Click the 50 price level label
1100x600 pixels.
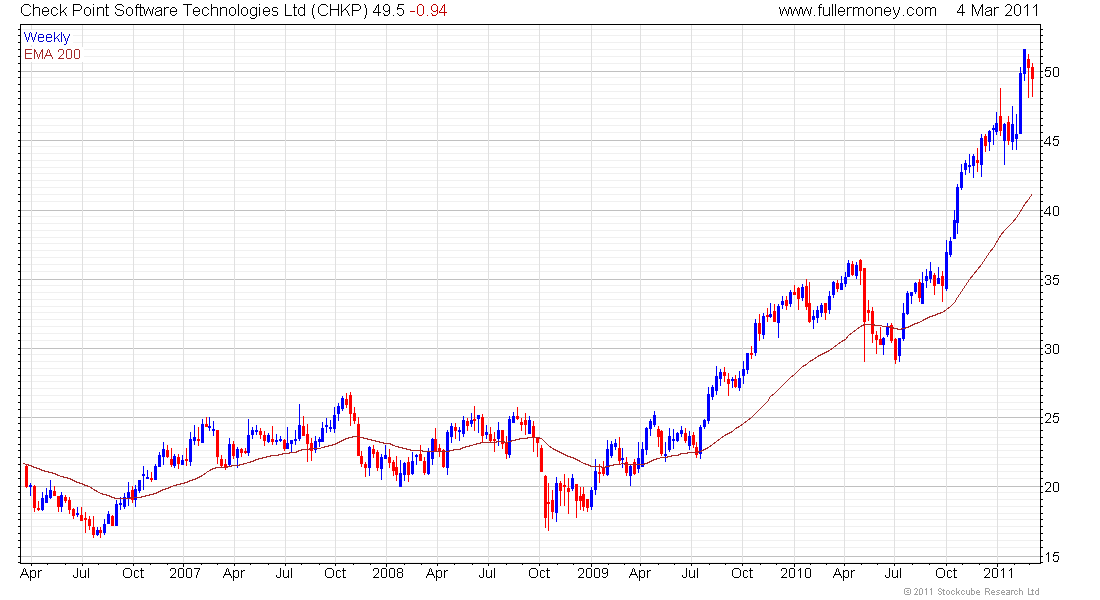[x=1052, y=72]
